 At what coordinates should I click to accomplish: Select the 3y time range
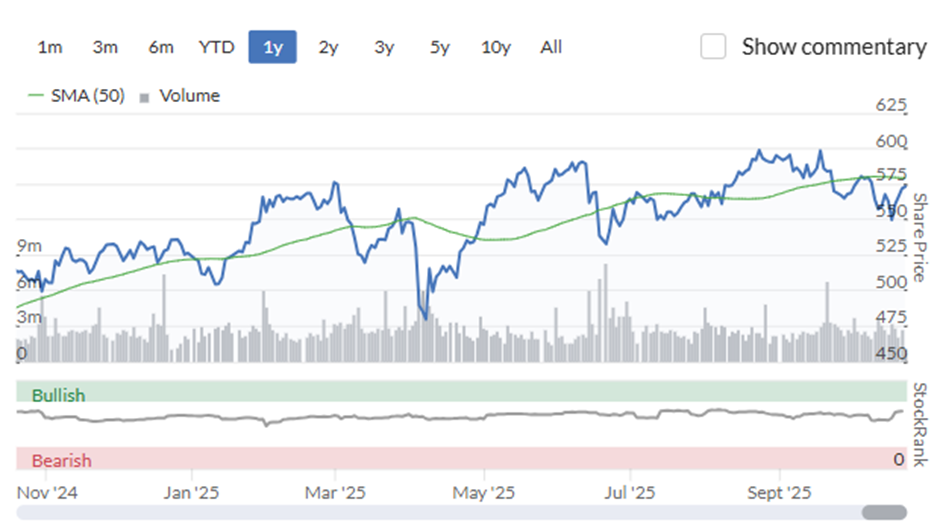384,47
